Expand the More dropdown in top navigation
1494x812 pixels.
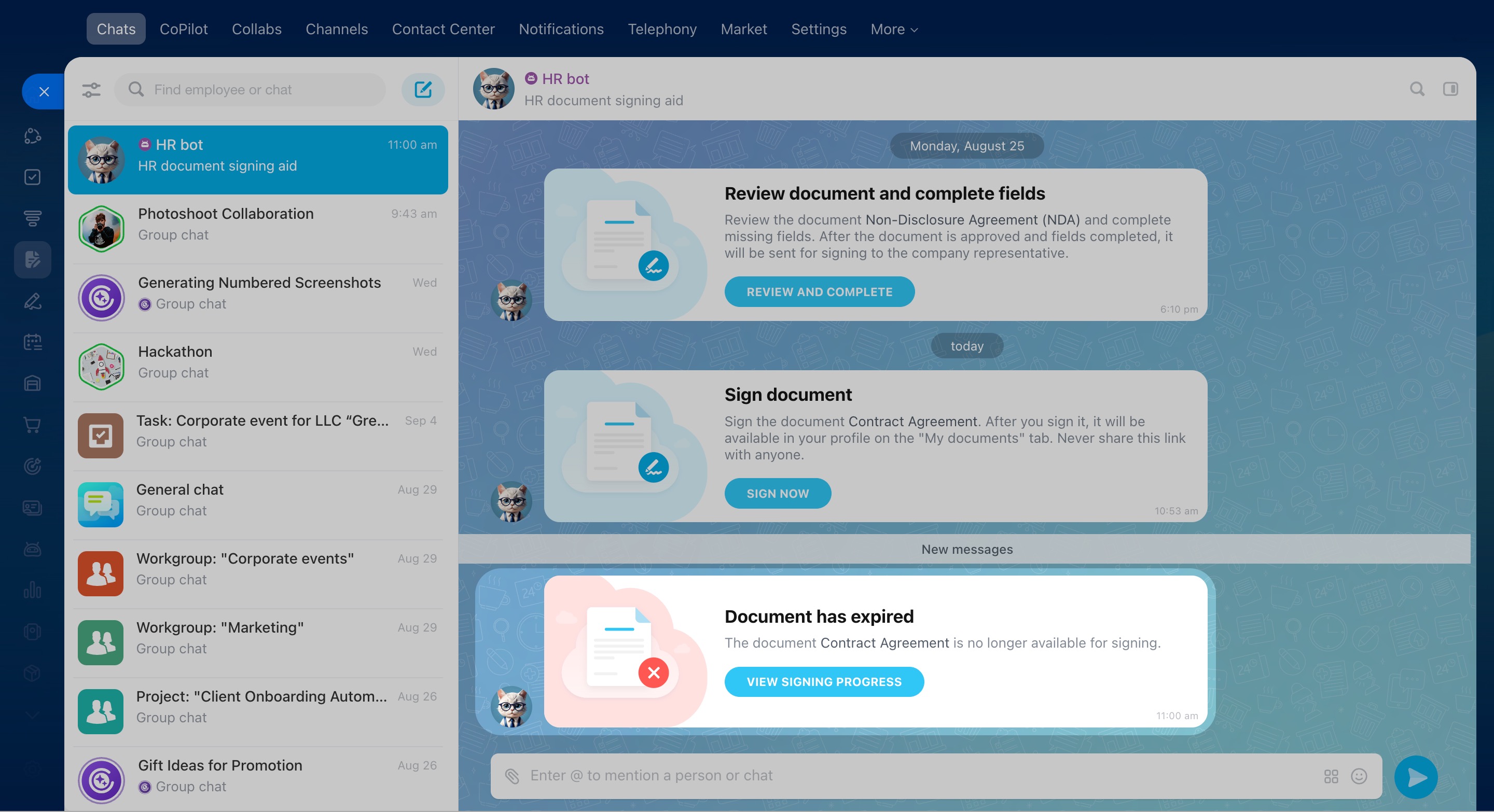click(894, 29)
